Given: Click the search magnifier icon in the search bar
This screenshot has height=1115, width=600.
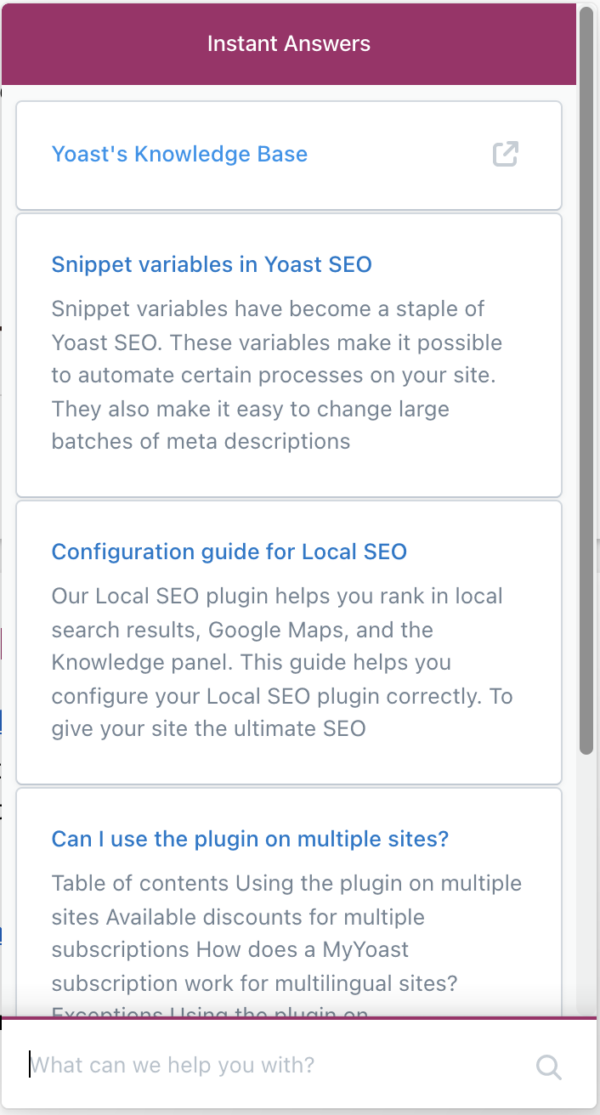Looking at the screenshot, I should click(x=548, y=1066).
